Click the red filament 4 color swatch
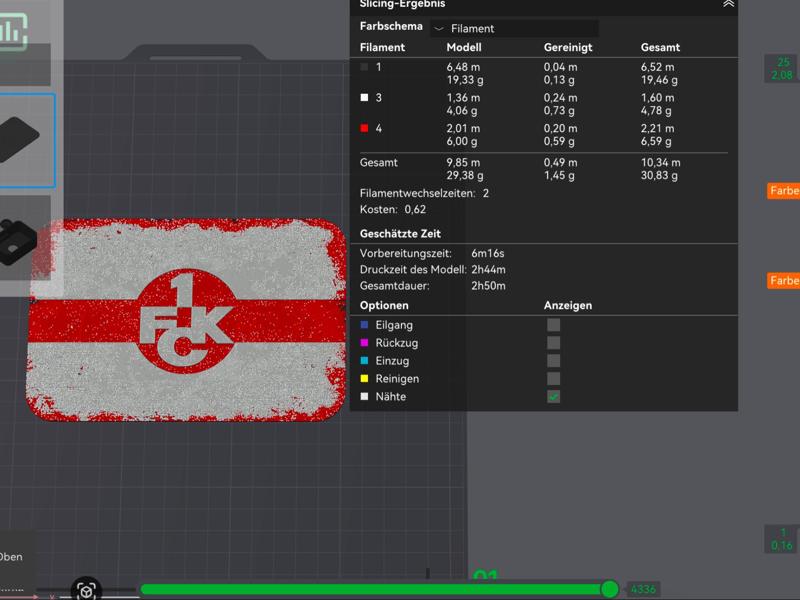The image size is (800, 600). click(365, 129)
